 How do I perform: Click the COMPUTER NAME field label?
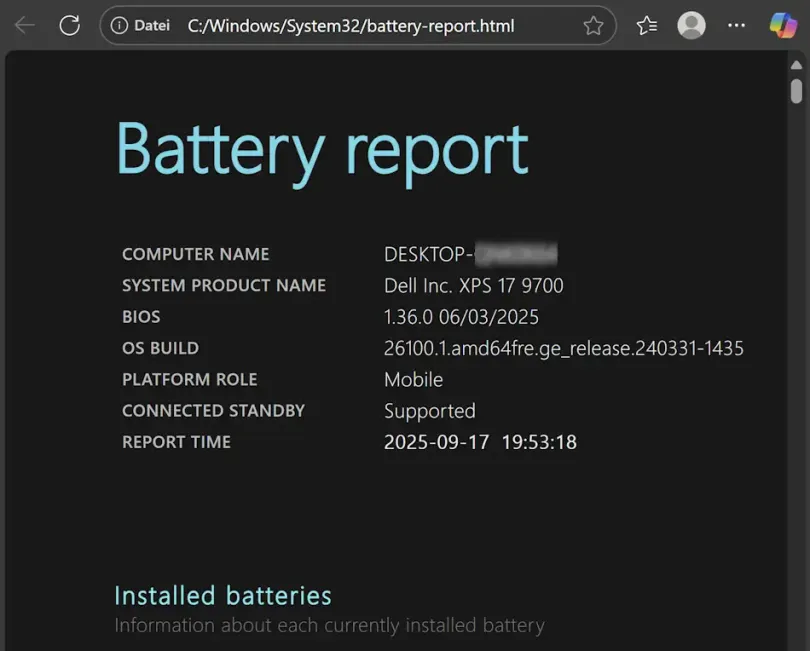(x=195, y=254)
